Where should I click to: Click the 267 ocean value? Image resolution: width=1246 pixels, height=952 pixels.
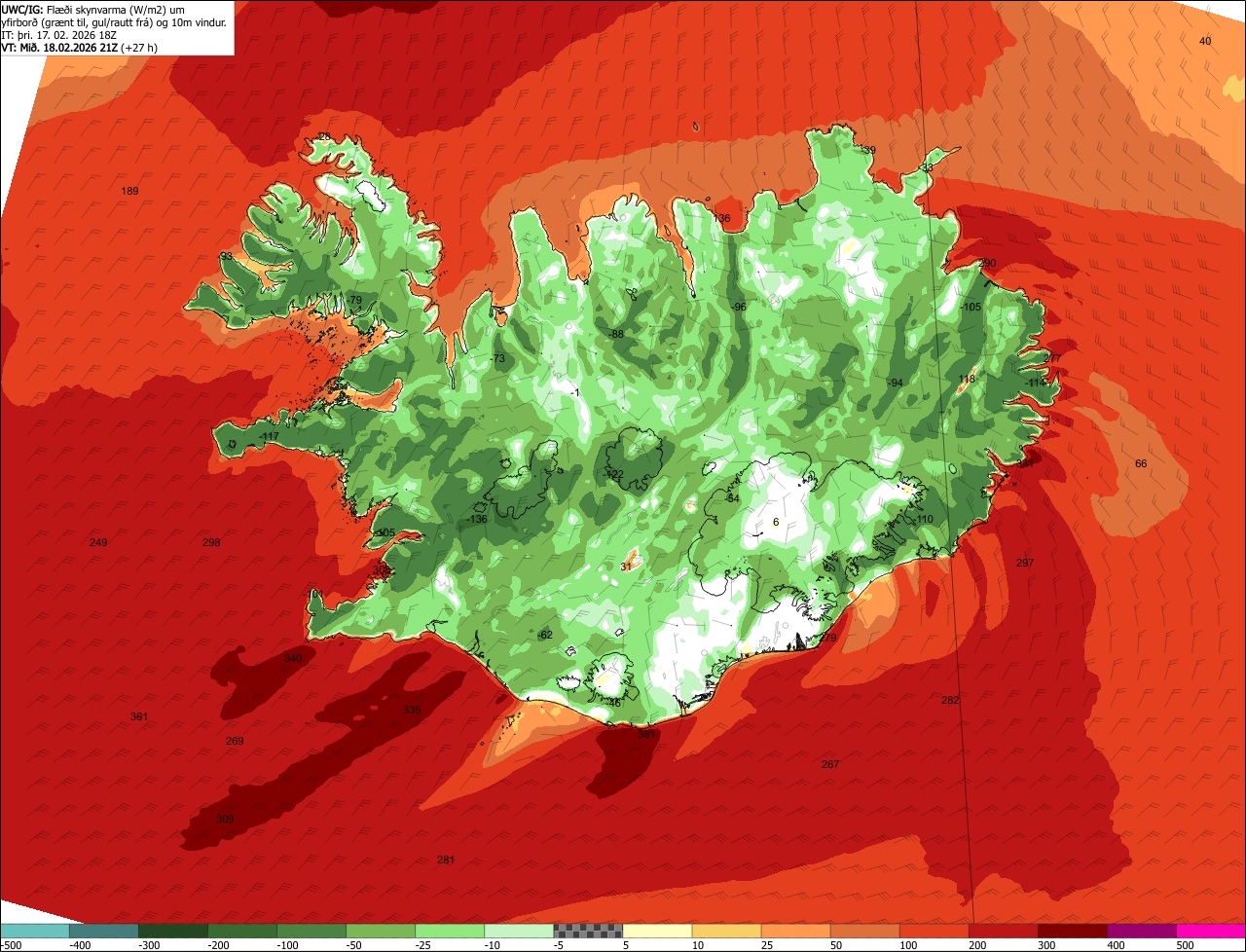(830, 764)
